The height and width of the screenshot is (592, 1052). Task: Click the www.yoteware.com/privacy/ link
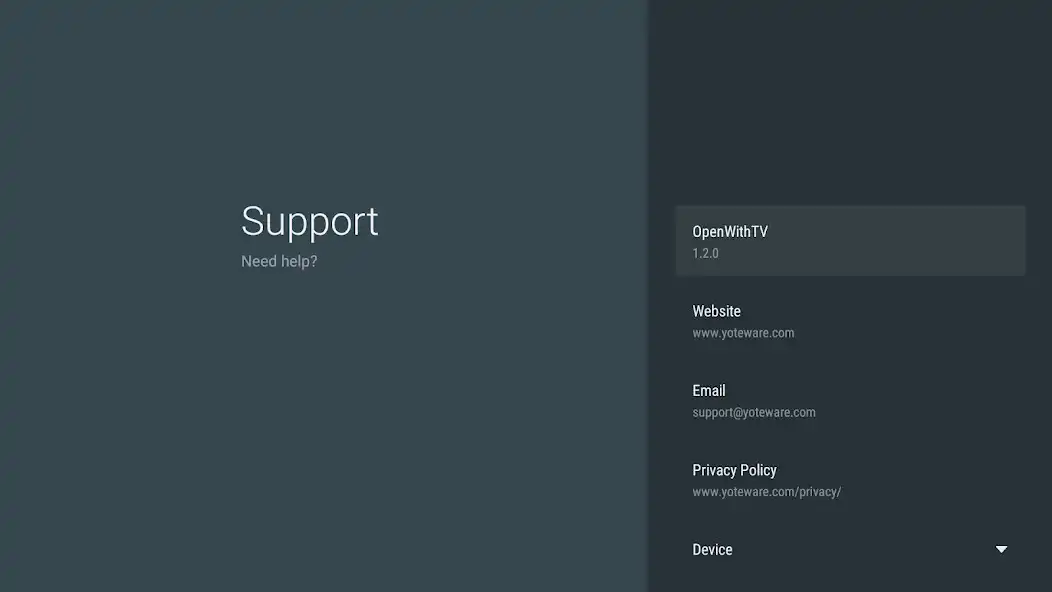tap(767, 491)
